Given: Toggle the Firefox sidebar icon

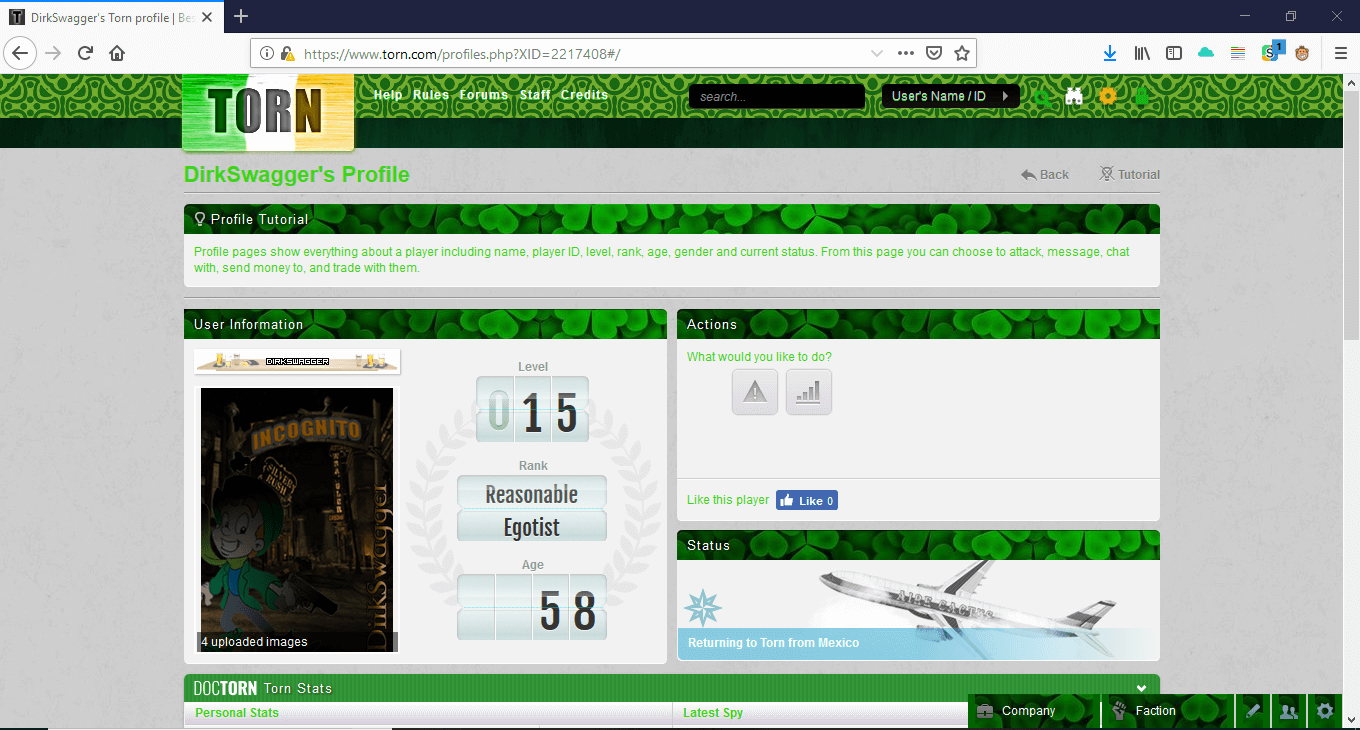Looking at the screenshot, I should click(x=1174, y=53).
